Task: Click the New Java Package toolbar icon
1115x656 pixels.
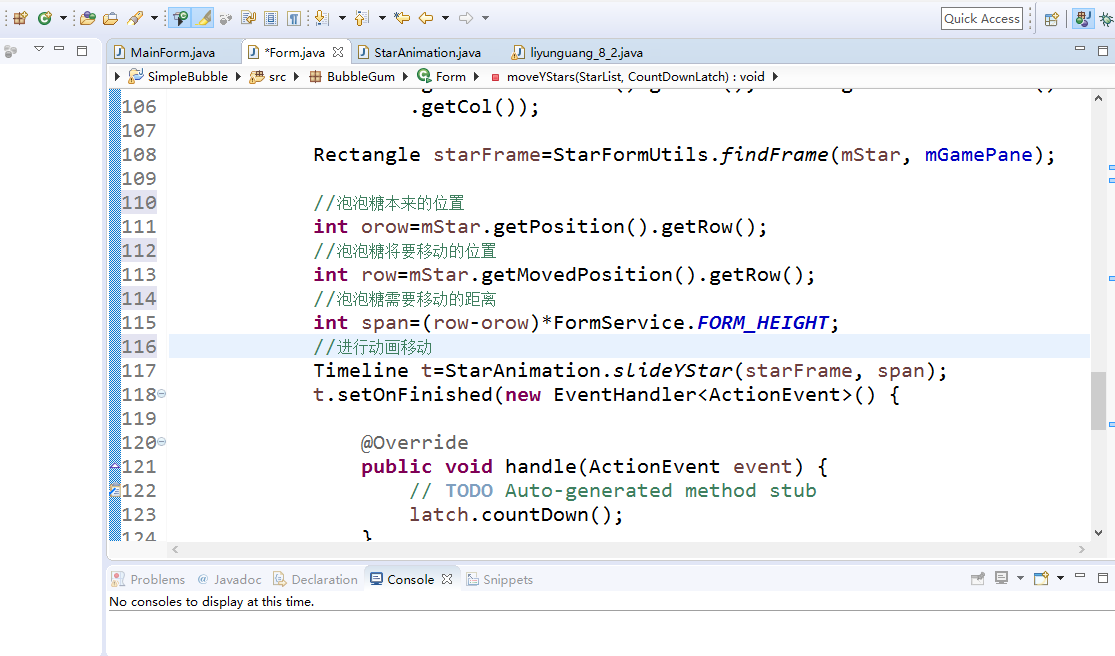Action: click(20, 18)
